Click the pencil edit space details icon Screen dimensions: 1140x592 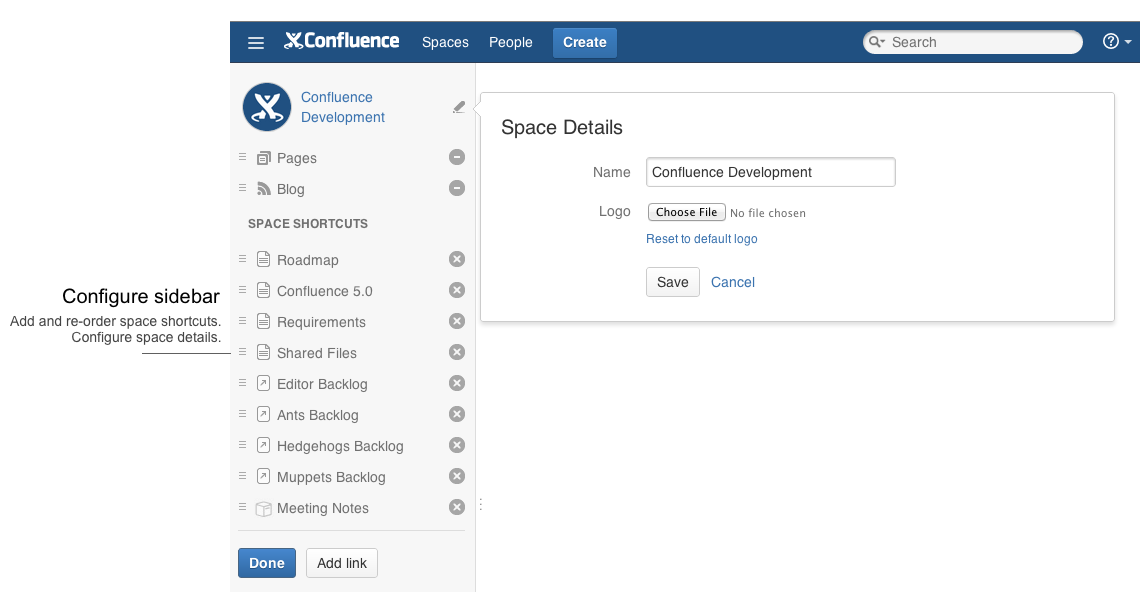tap(459, 107)
